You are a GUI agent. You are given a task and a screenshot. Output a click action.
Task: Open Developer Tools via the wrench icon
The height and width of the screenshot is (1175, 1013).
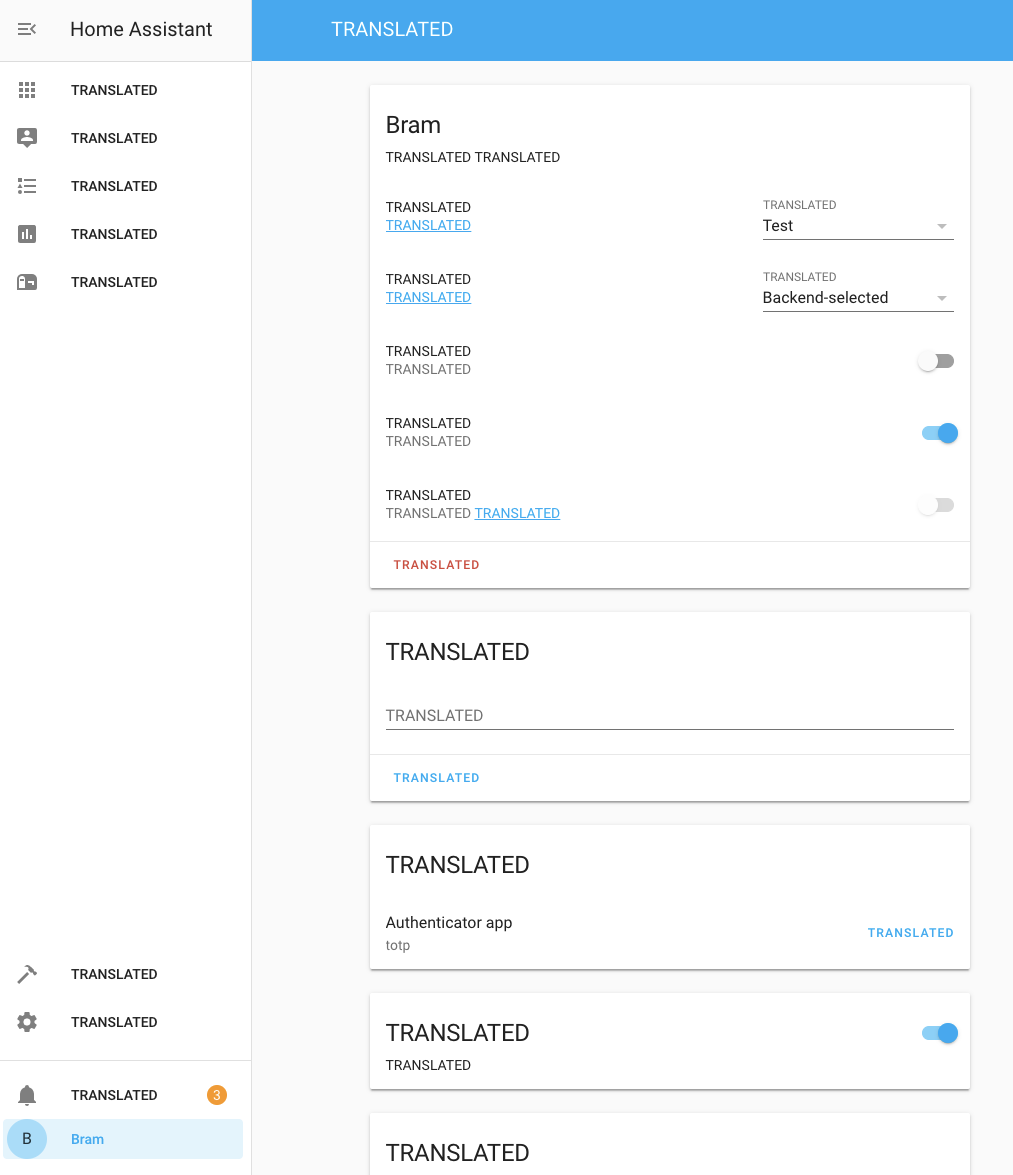[x=26, y=973]
